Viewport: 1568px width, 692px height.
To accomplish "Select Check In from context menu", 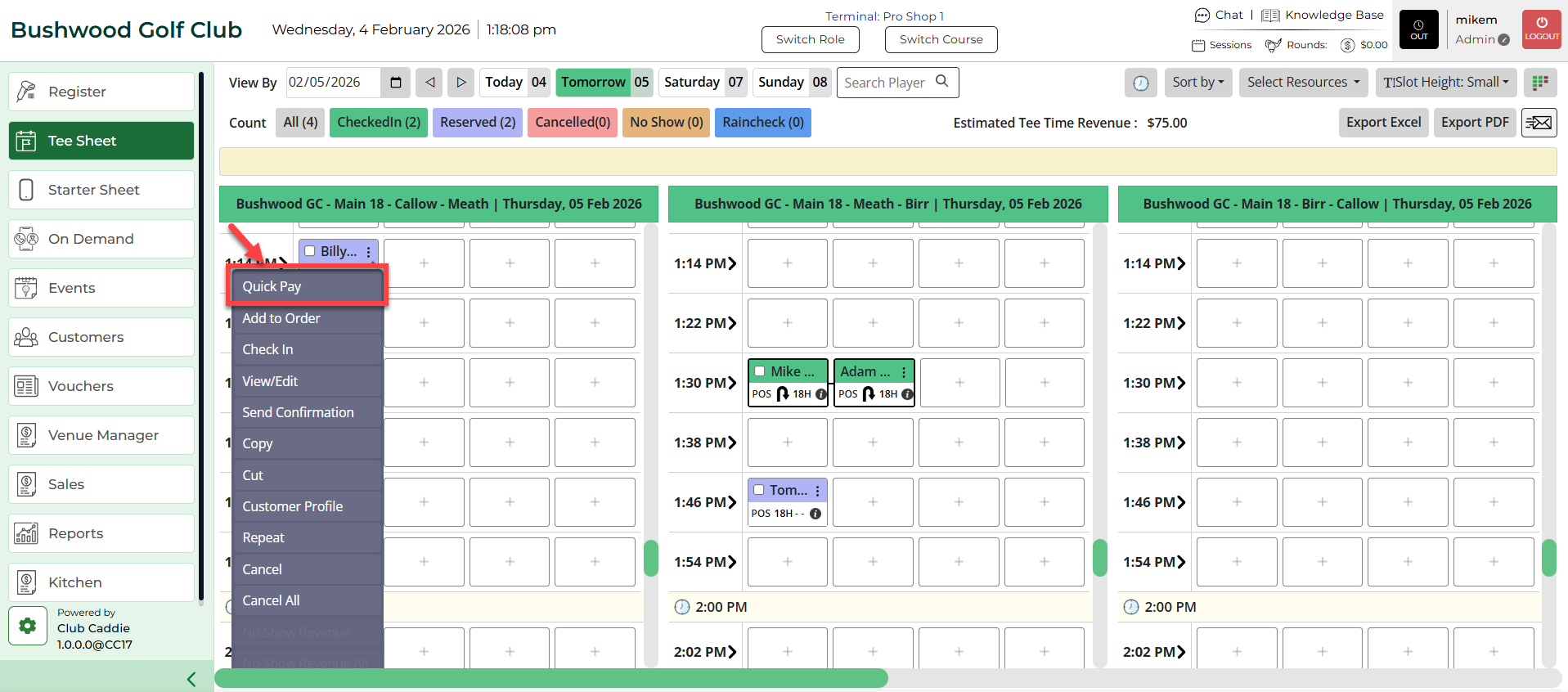I will pos(267,349).
